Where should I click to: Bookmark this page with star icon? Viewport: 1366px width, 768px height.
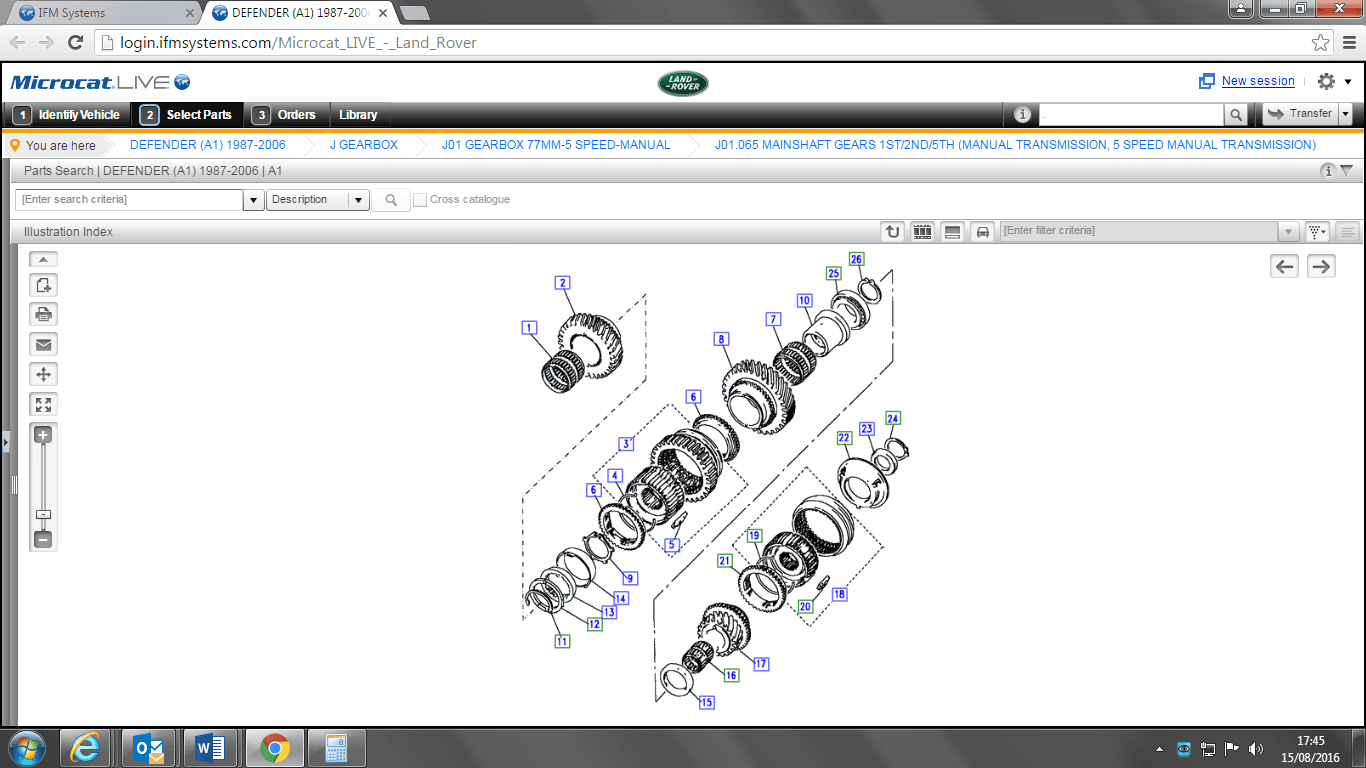pyautogui.click(x=1320, y=42)
